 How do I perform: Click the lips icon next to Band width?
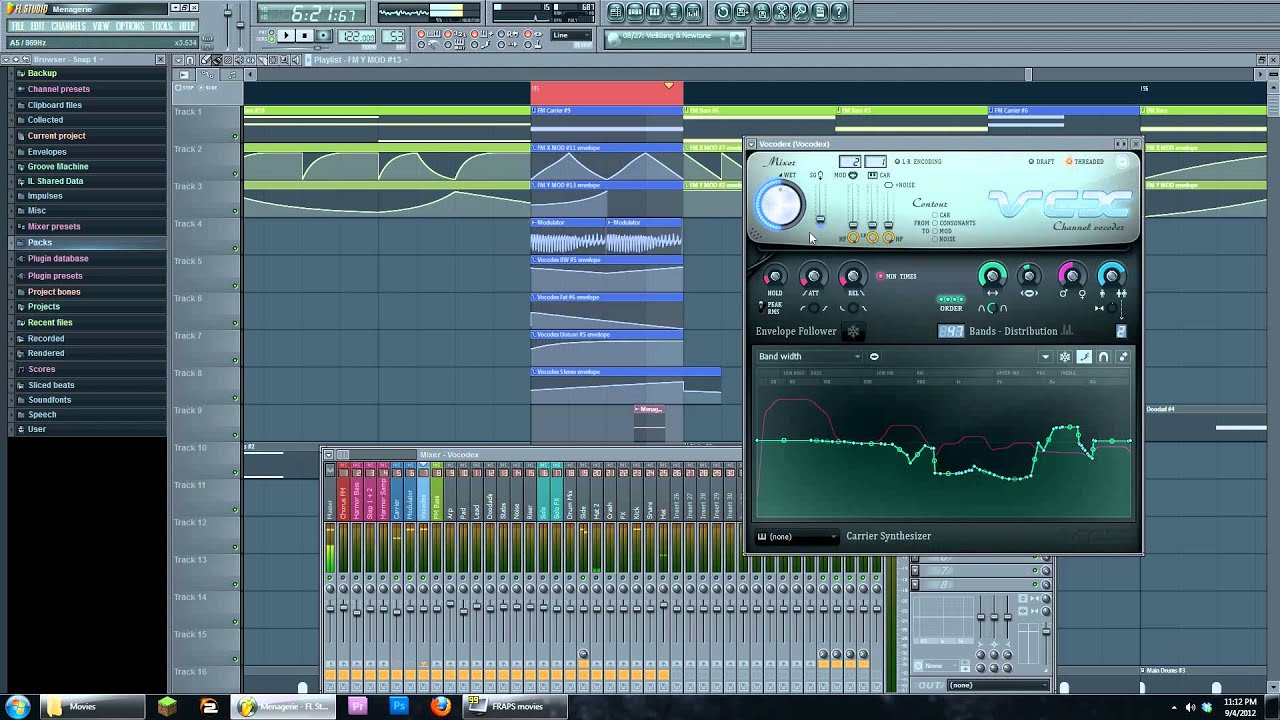[x=874, y=357]
